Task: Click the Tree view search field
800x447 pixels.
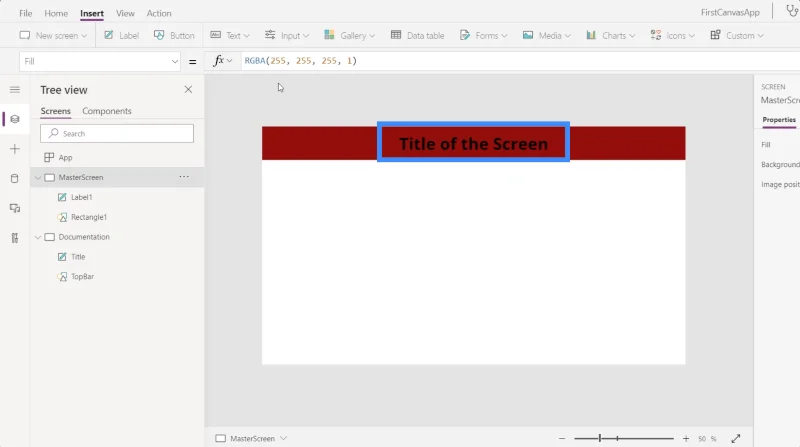Action: click(117, 134)
